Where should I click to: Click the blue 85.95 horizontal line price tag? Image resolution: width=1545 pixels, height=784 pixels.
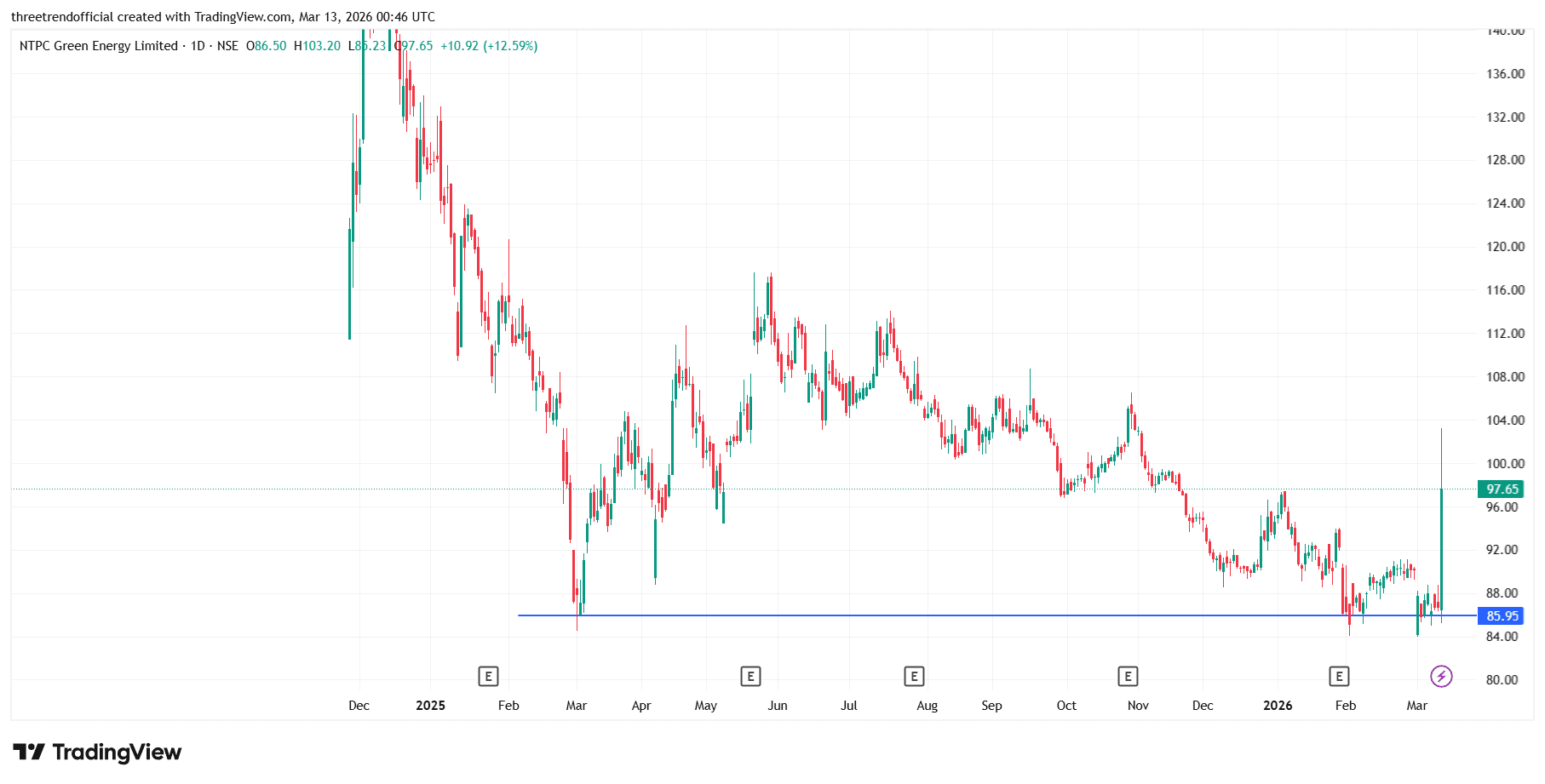(1502, 616)
